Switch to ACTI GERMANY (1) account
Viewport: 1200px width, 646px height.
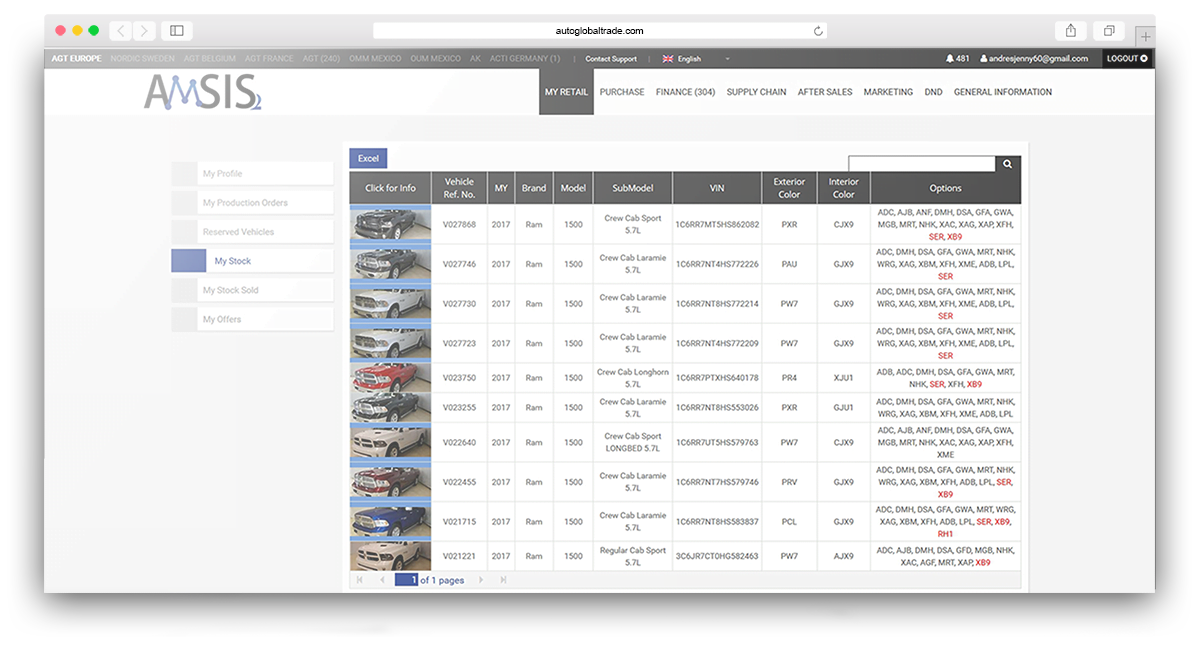coord(525,59)
